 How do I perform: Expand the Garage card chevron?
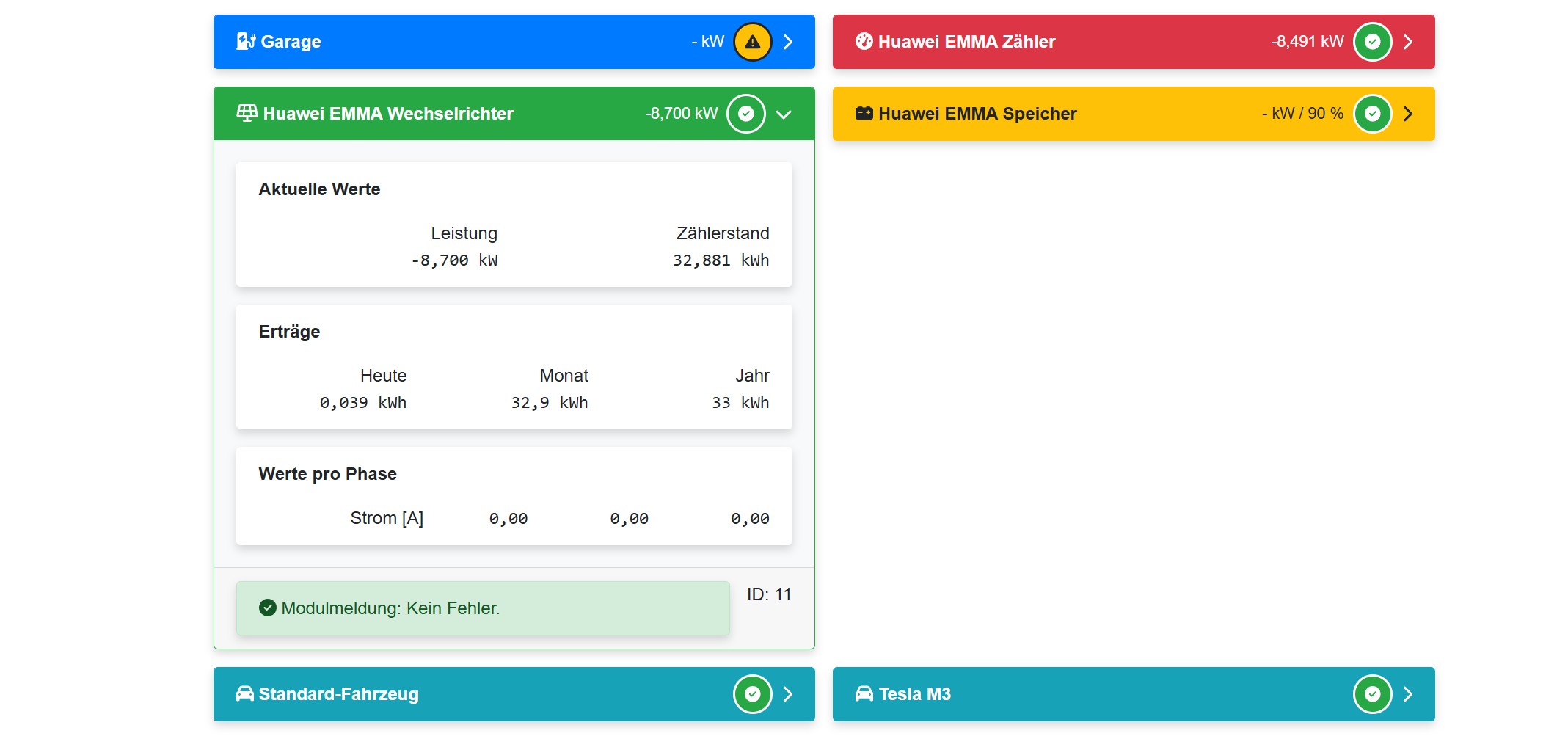(788, 42)
